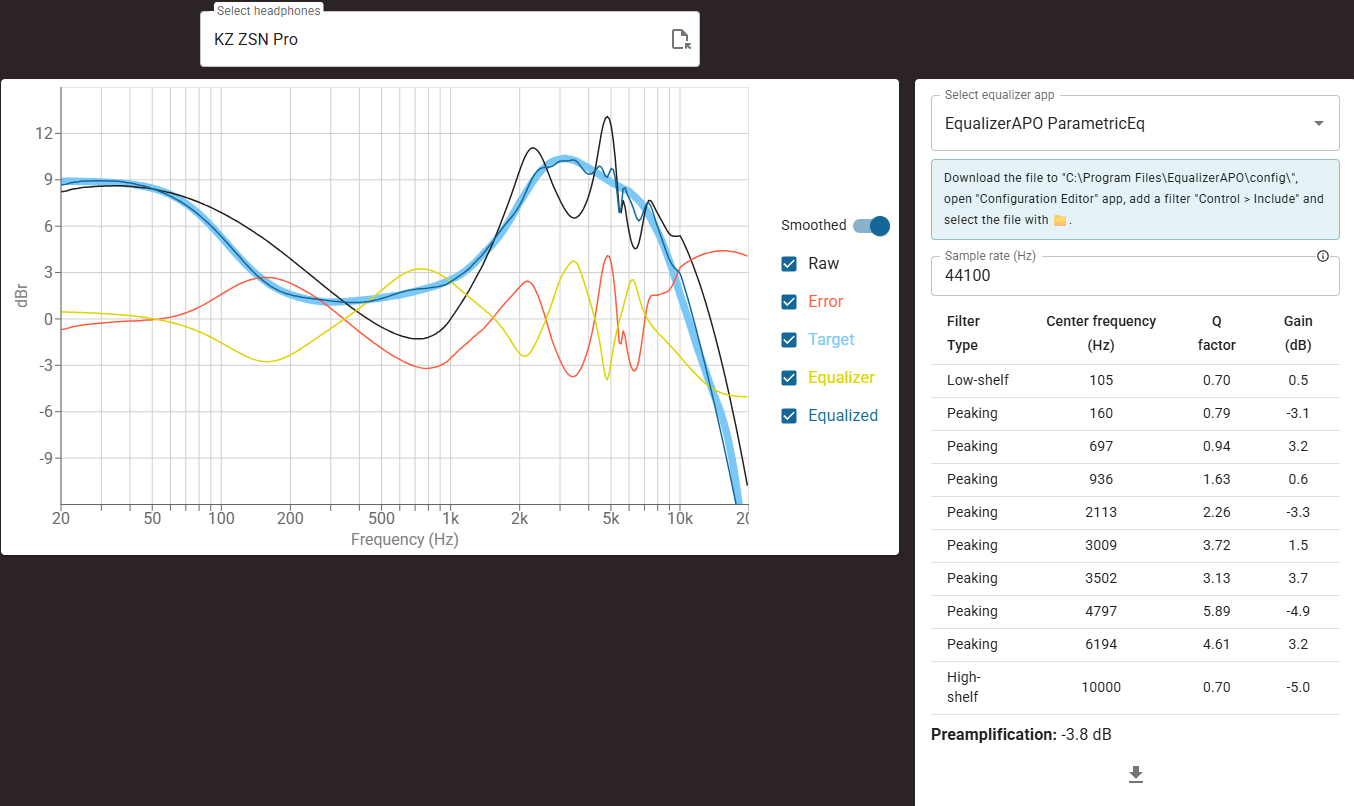Image resolution: width=1354 pixels, height=806 pixels.
Task: Disable the Target curve checkbox
Action: pyautogui.click(x=790, y=340)
